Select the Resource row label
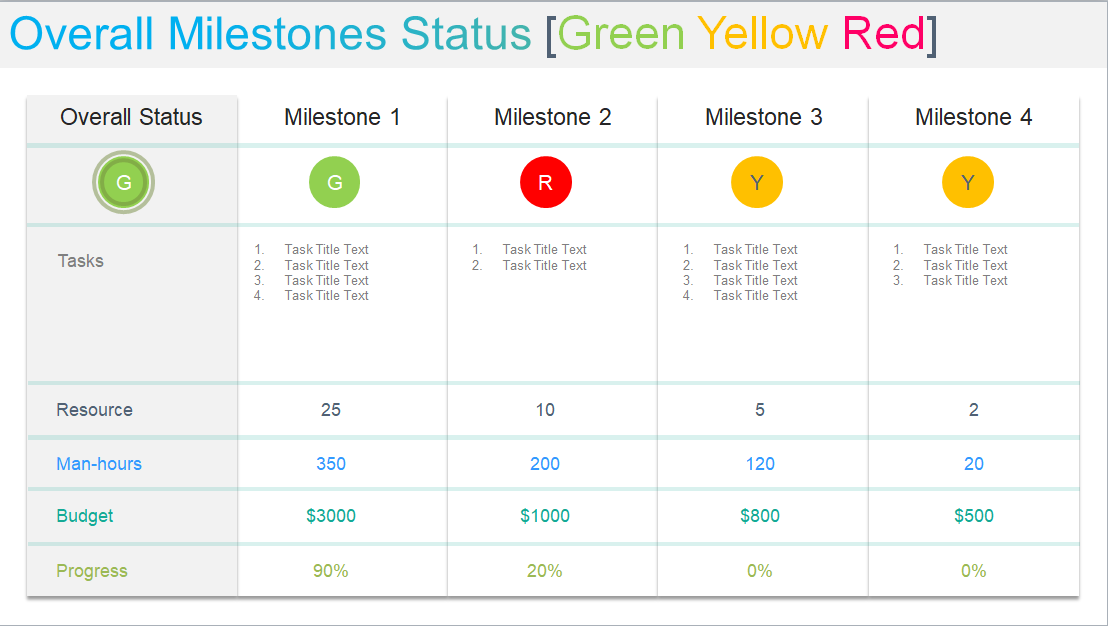1108x626 pixels. click(x=94, y=410)
